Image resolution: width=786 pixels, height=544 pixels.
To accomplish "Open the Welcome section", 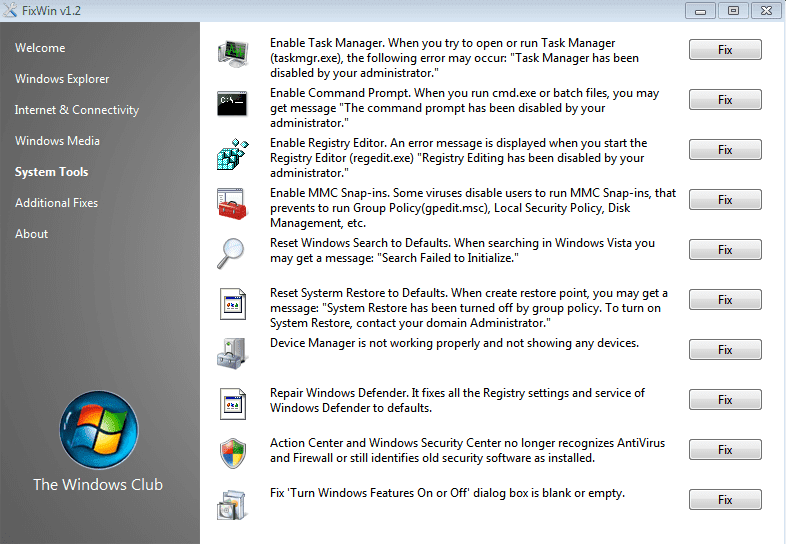I will pos(40,48).
